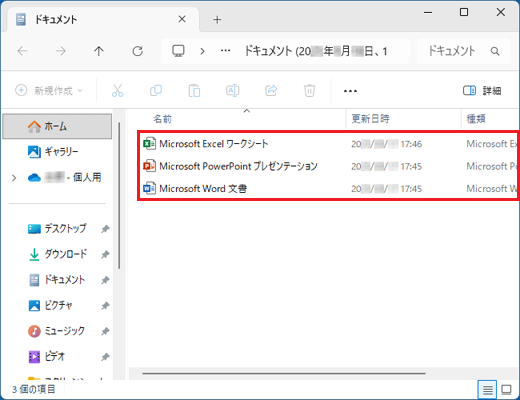
Task: Click the 3 個の項目 status bar text
Action: (34, 389)
